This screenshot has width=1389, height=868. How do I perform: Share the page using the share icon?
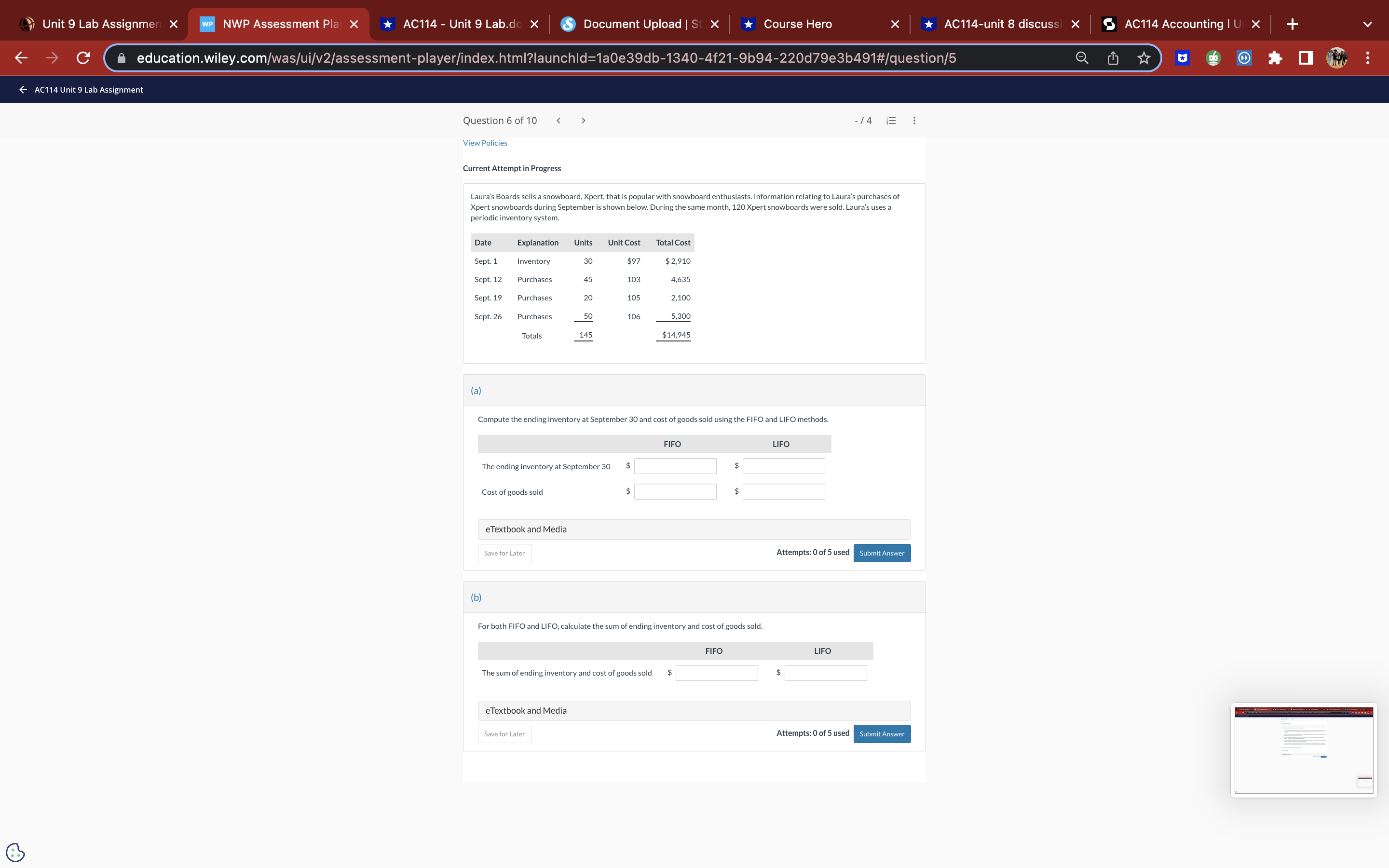pyautogui.click(x=1112, y=57)
